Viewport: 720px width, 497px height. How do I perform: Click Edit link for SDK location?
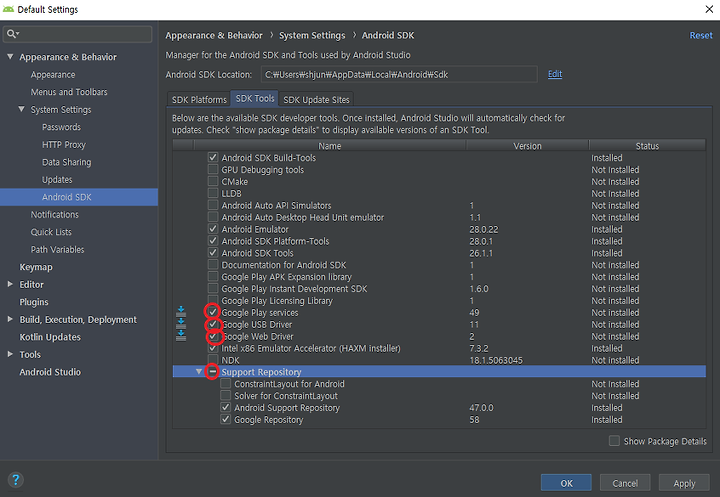[555, 74]
